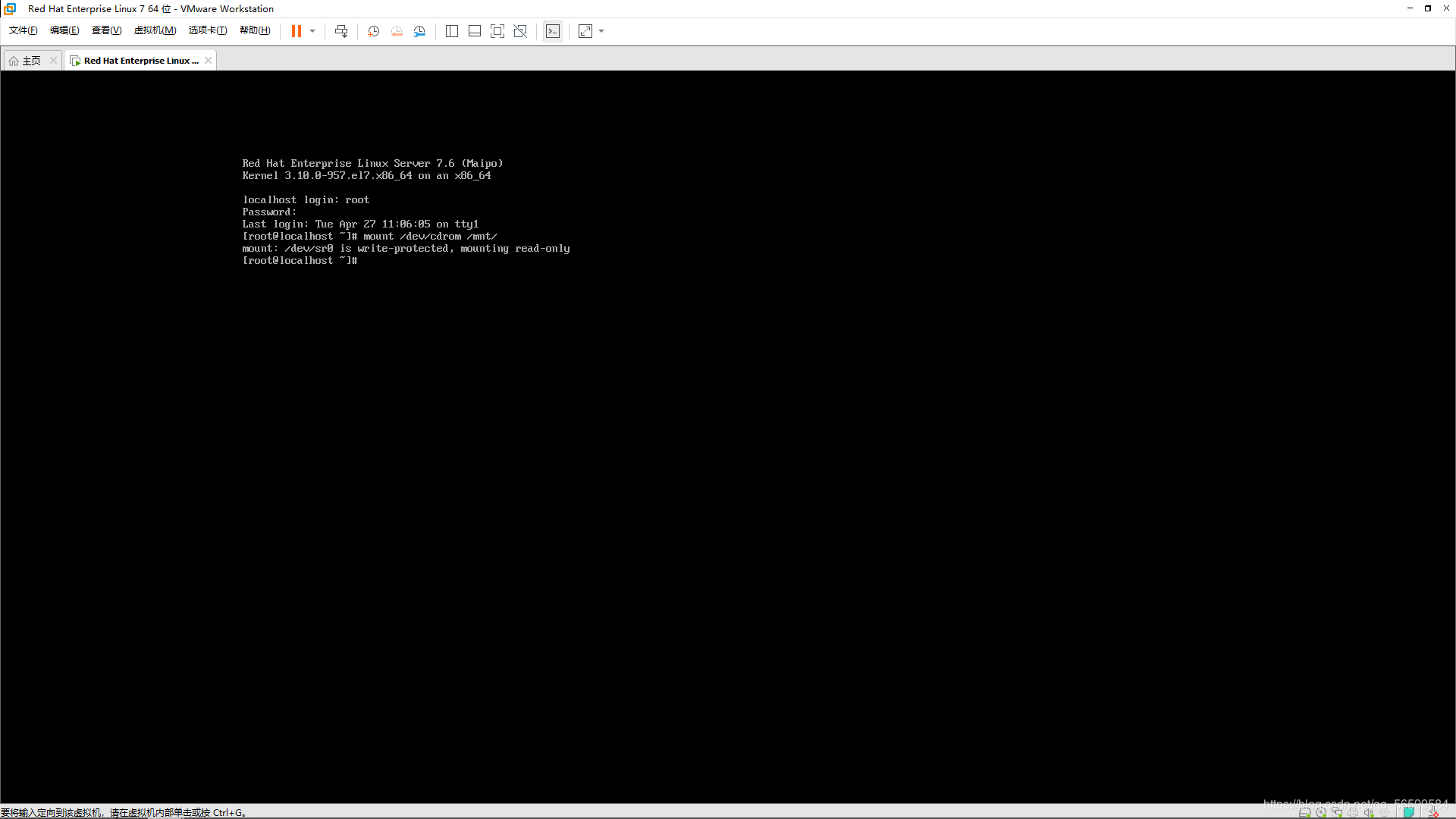Click the hard disk status icon
1456x819 pixels.
point(1304,812)
